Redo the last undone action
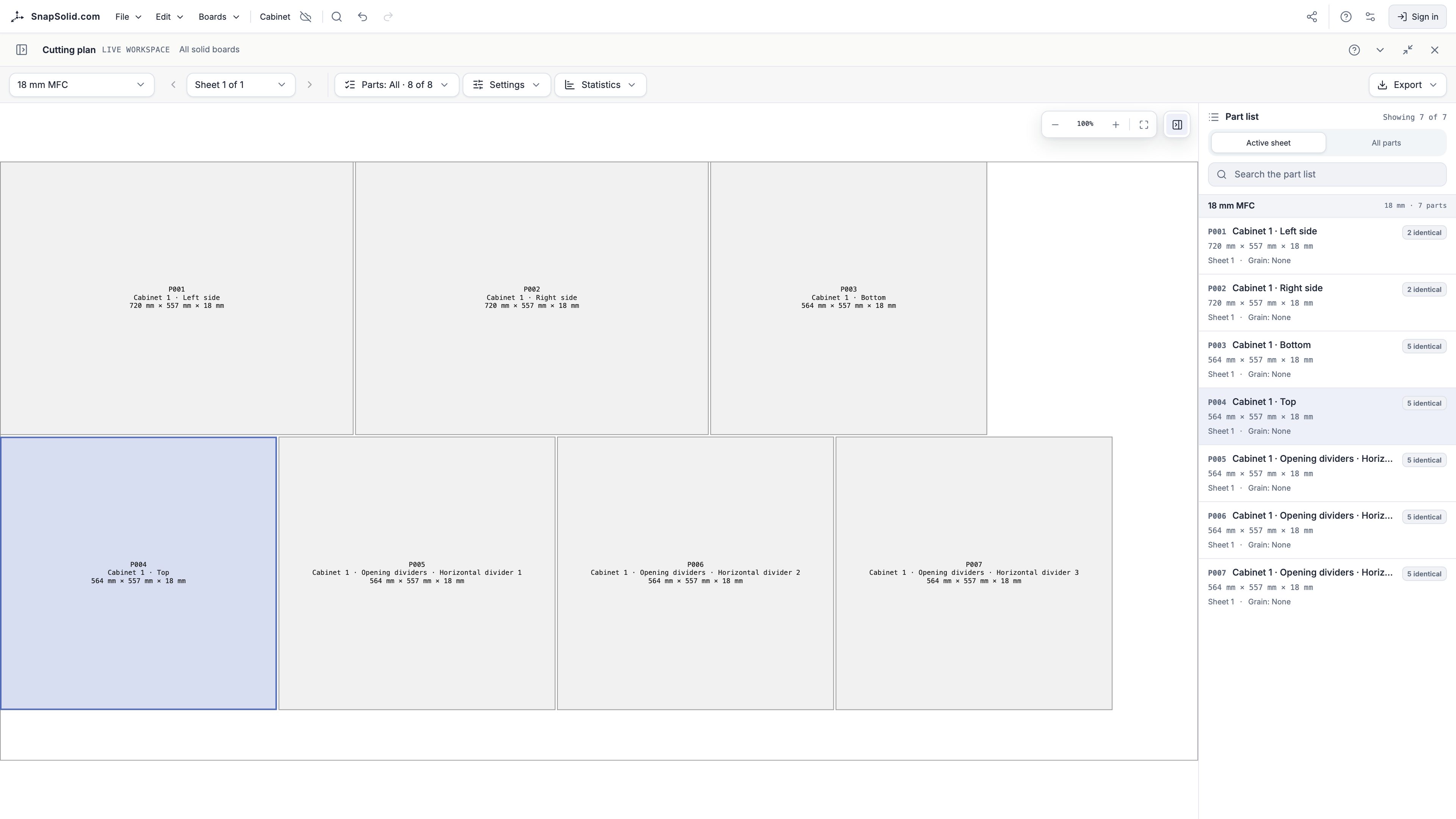1456x819 pixels. [x=388, y=16]
